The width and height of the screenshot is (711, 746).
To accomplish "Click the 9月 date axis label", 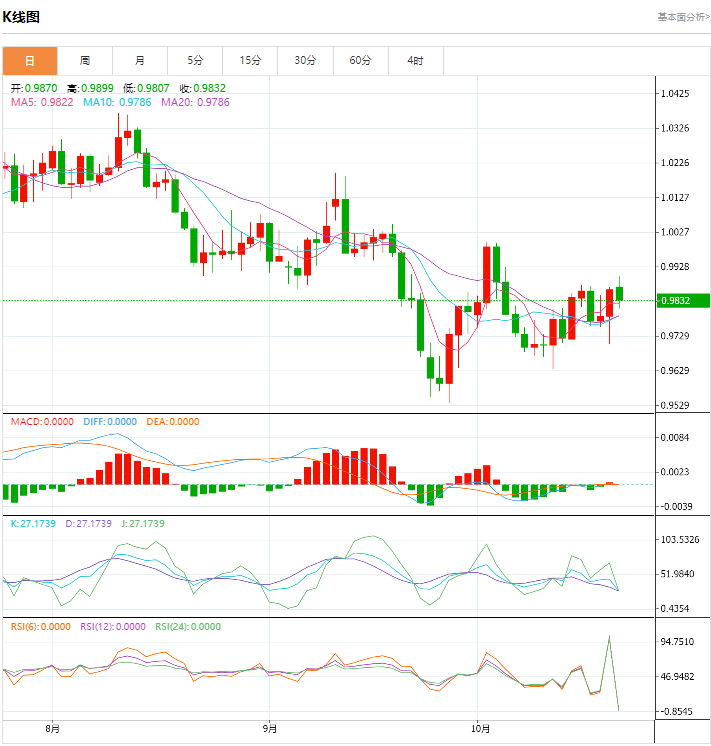I will click(269, 729).
